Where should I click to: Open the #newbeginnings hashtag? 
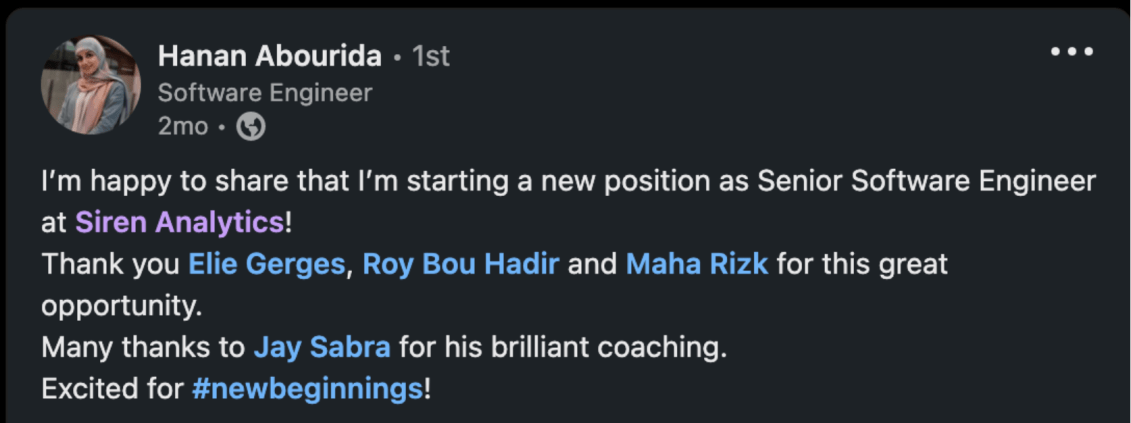(x=306, y=389)
